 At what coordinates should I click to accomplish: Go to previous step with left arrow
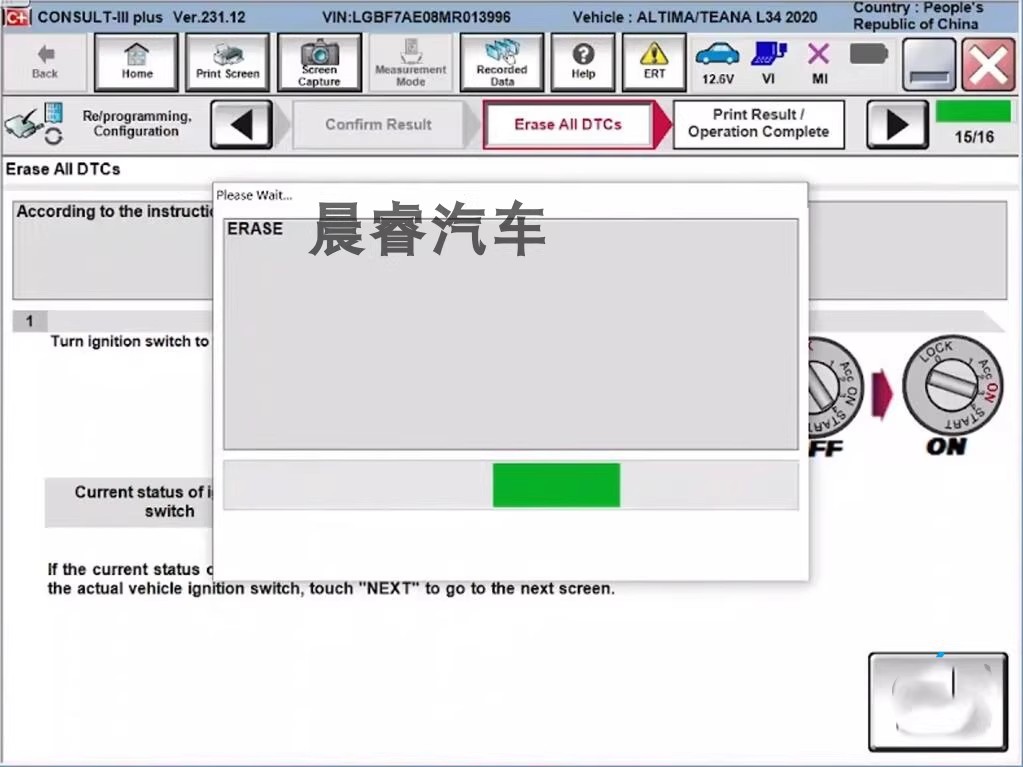click(242, 125)
